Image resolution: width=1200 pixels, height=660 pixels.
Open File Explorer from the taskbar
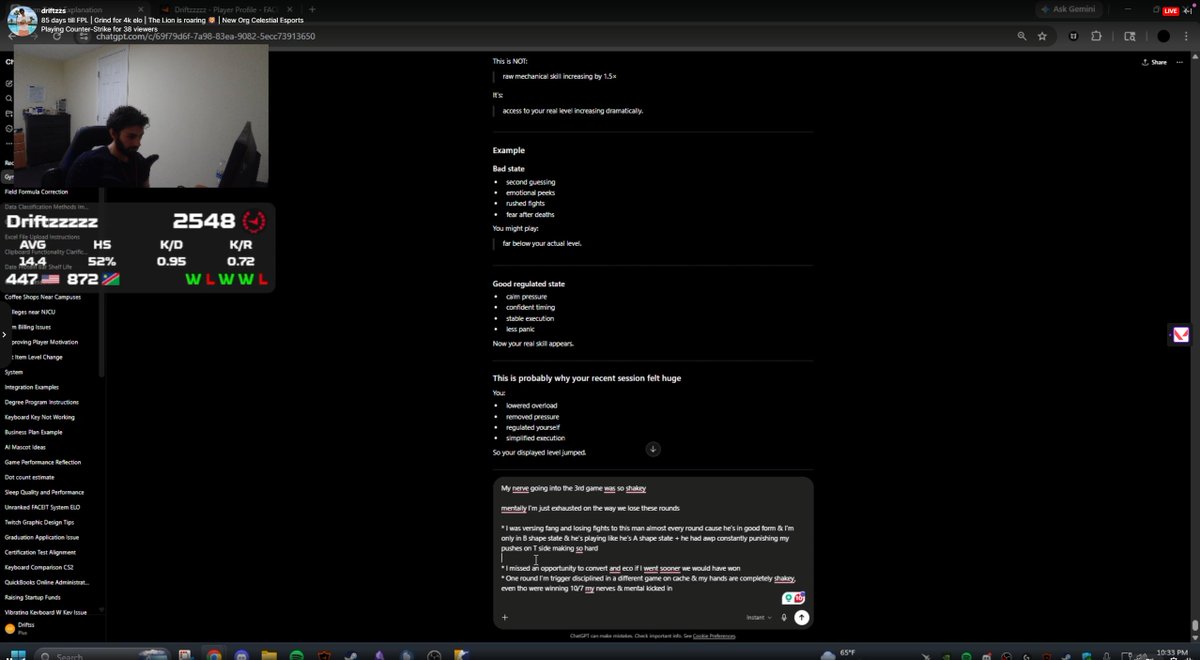pyautogui.click(x=268, y=655)
